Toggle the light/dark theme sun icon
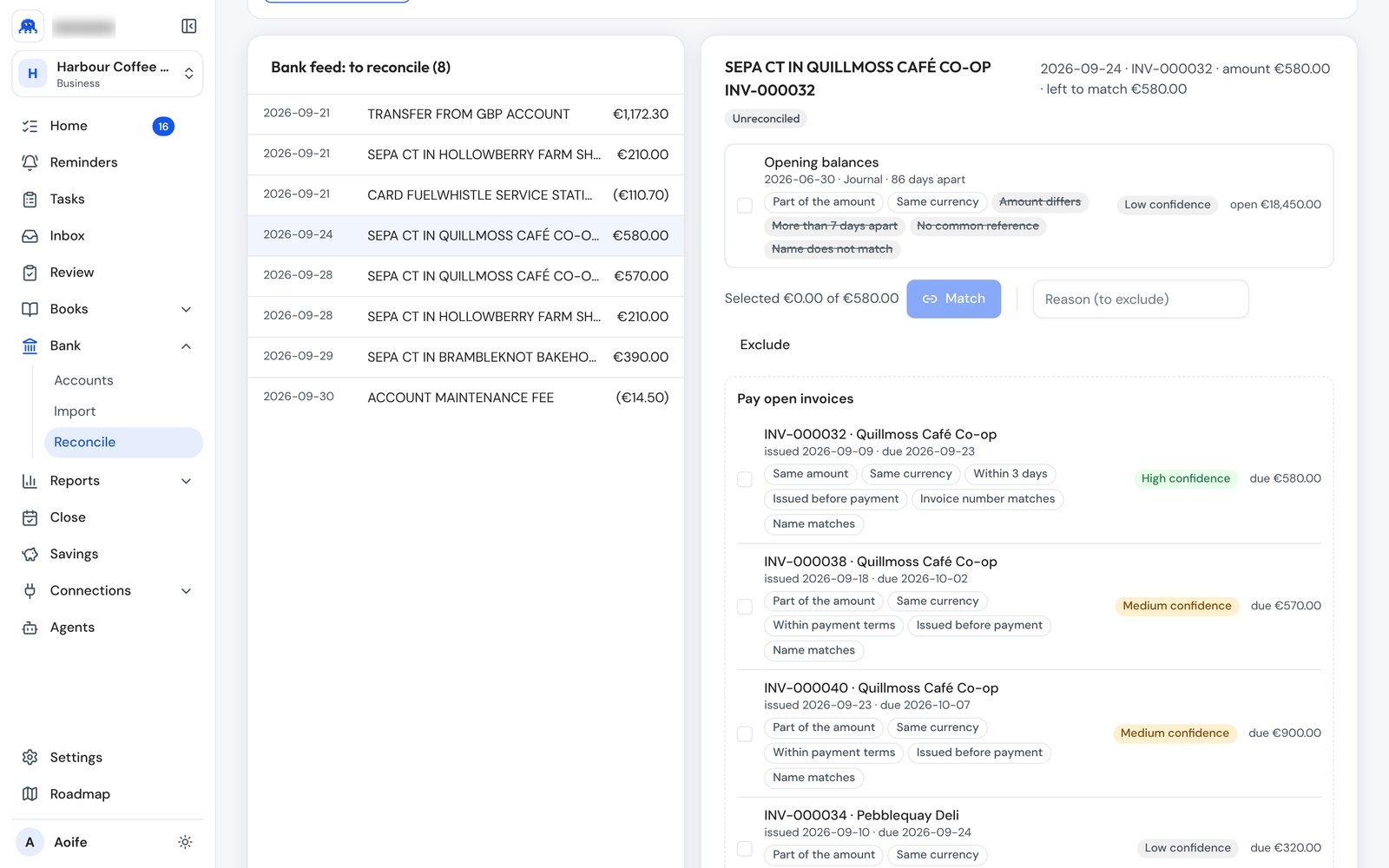Viewport: 1389px width, 868px height. 185,842
